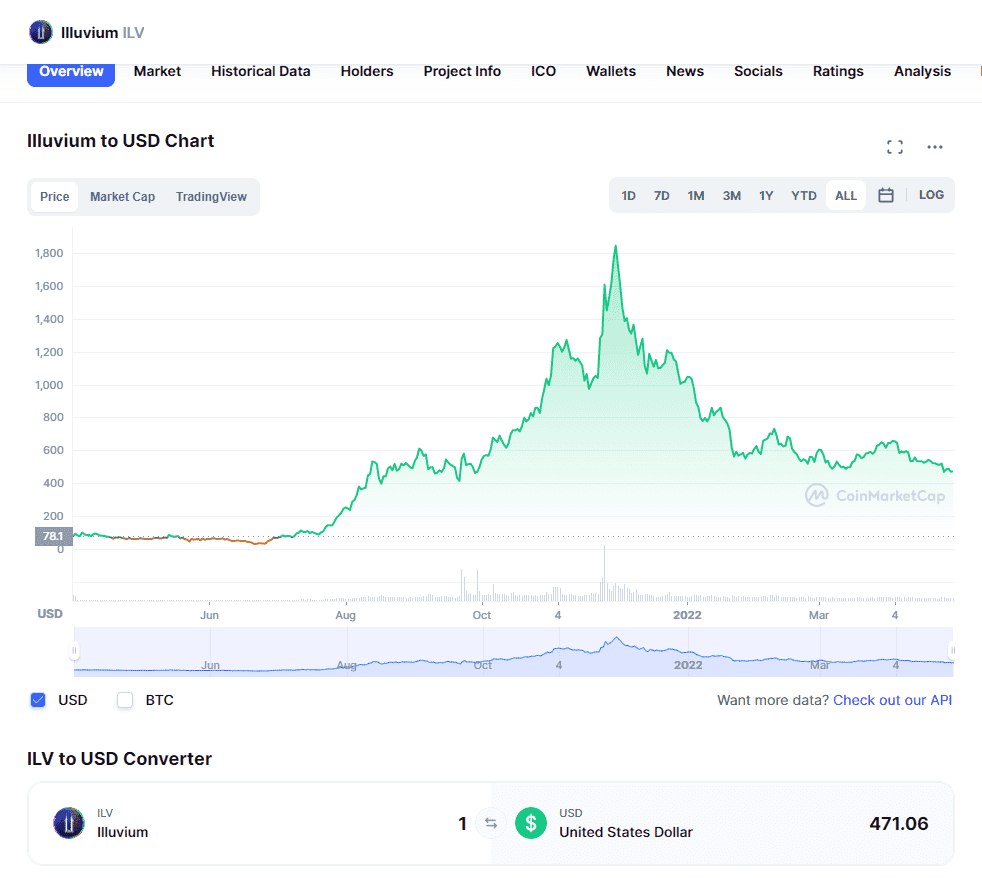The image size is (982, 878).
Task: Click the range navigator mini chart area
Action: pos(514,651)
